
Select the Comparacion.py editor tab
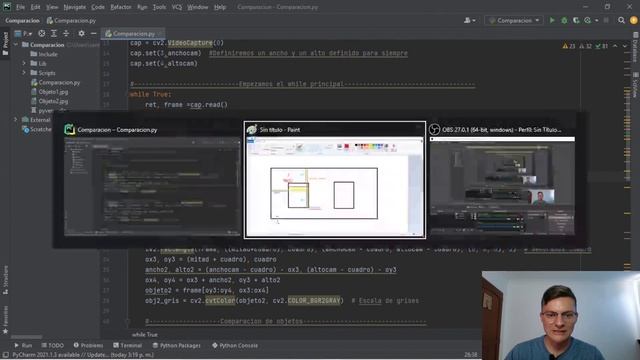pyautogui.click(x=133, y=33)
